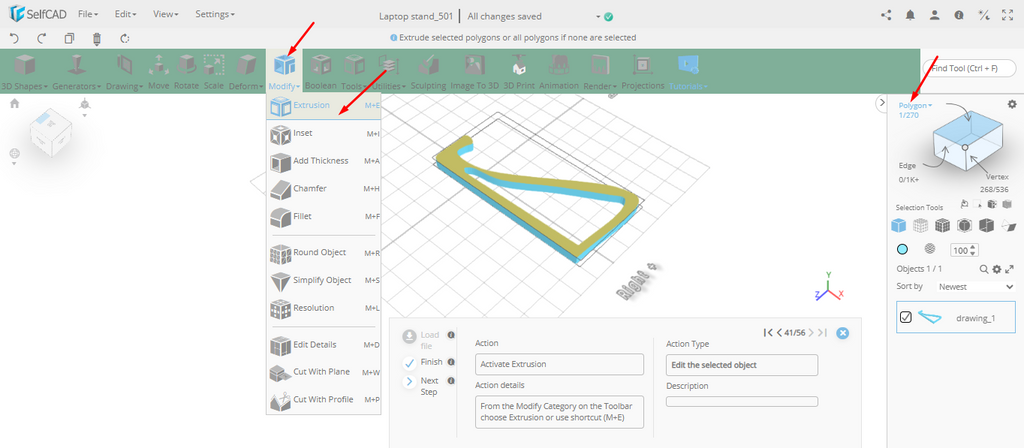Open the File menu dropdown

[x=88, y=15]
